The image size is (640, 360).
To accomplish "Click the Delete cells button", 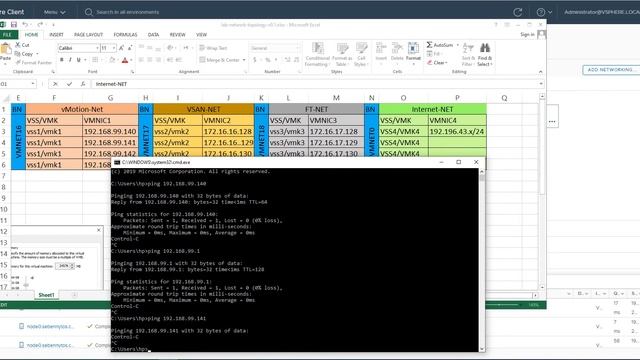I will pos(397,52).
